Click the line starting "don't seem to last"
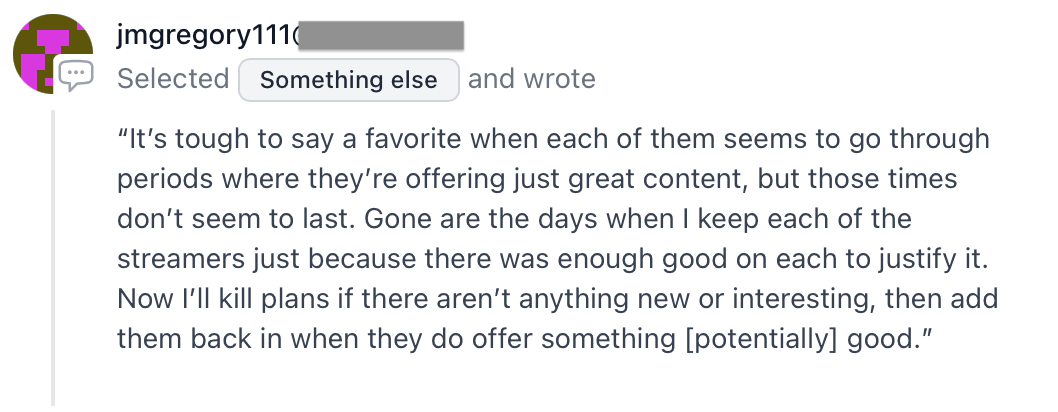 (x=515, y=219)
